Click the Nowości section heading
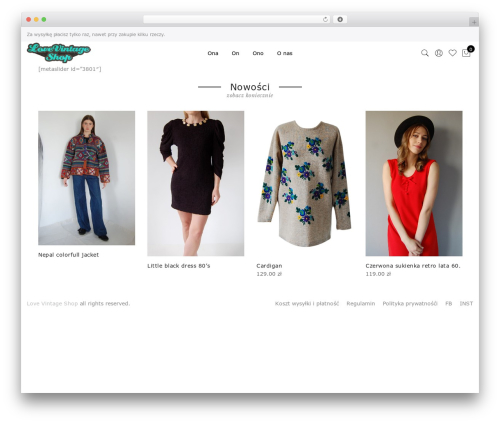Viewport: 500px width, 423px height. 250,87
